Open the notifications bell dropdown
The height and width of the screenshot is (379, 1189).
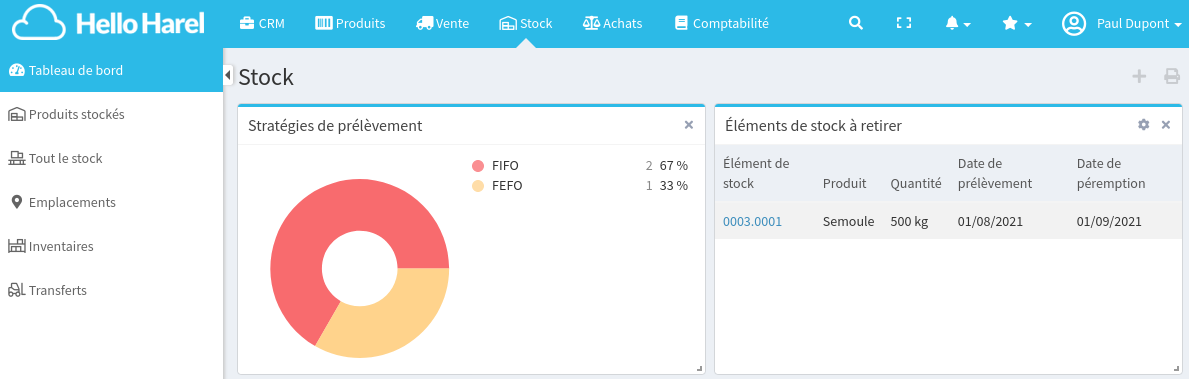(958, 23)
